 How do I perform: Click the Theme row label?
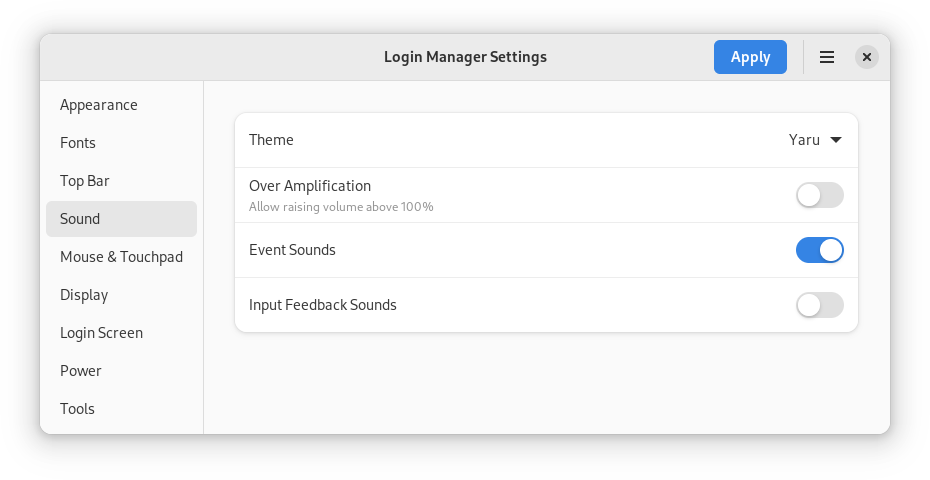[x=271, y=140]
